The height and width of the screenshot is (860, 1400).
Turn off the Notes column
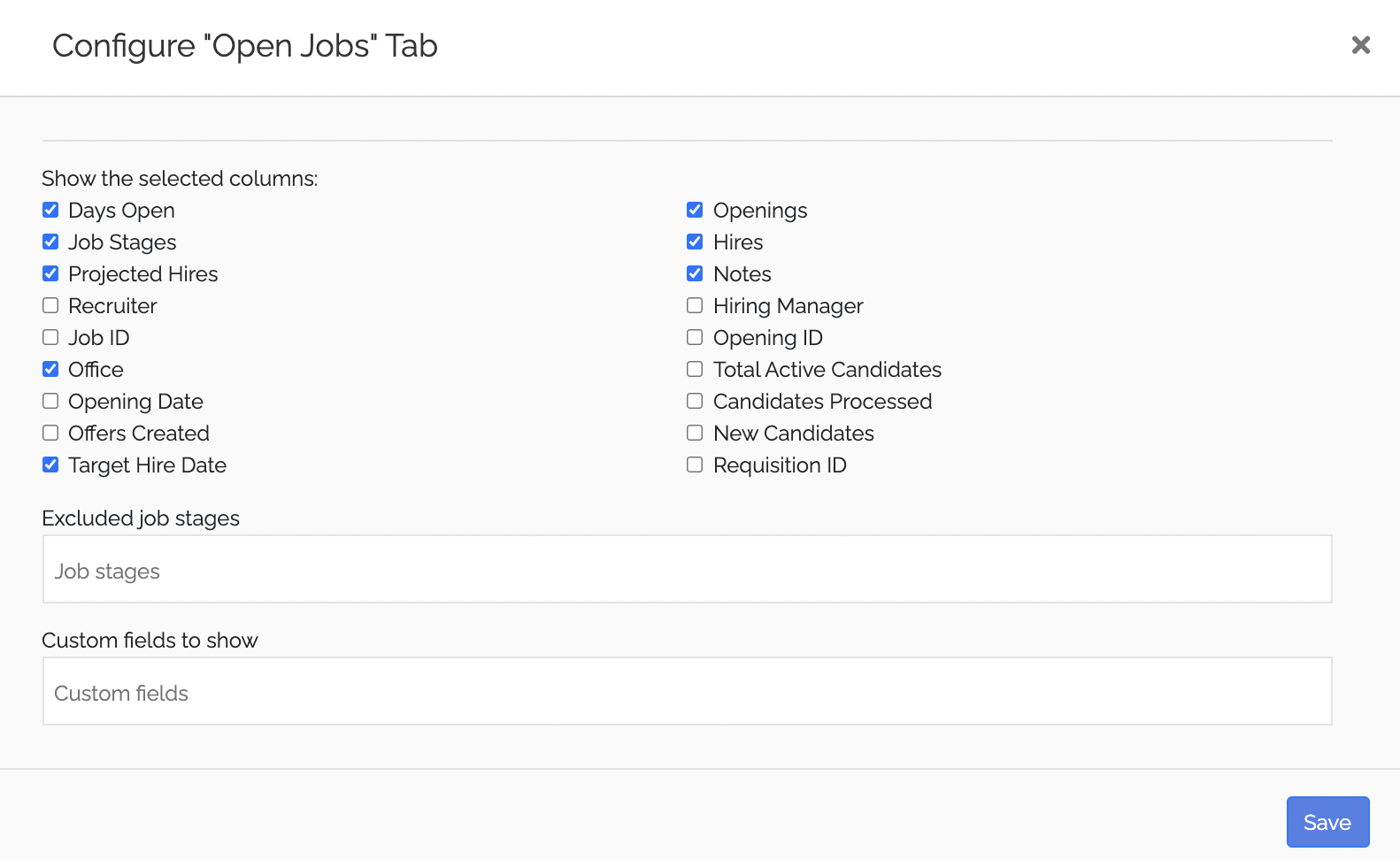click(x=695, y=274)
